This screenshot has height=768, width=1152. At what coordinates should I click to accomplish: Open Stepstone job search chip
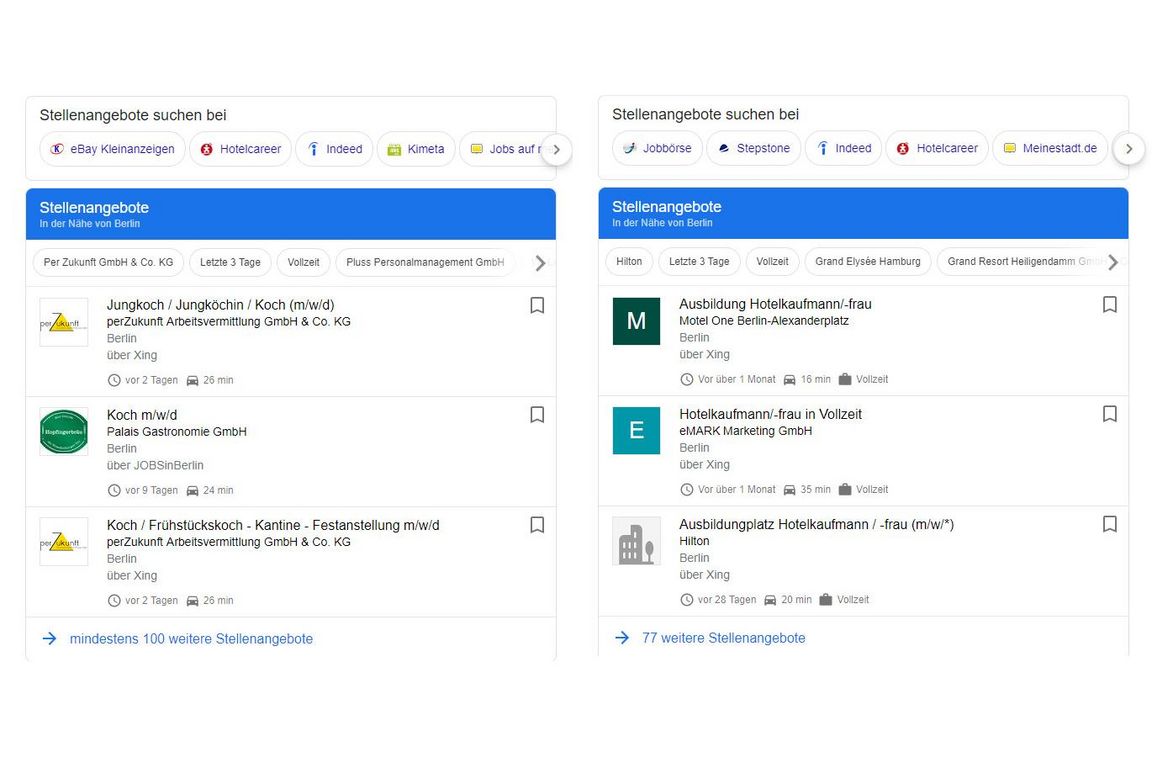(x=754, y=148)
